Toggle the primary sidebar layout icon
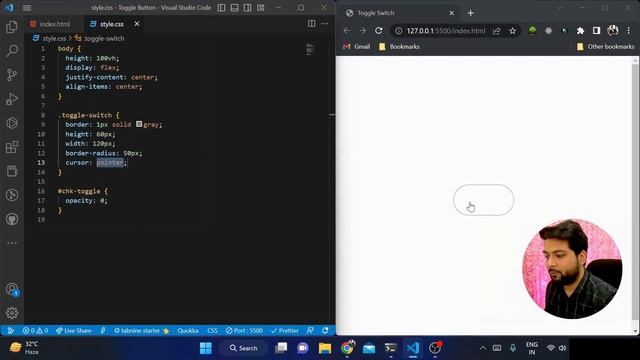Viewport: 640px width, 360px height. [x=221, y=8]
